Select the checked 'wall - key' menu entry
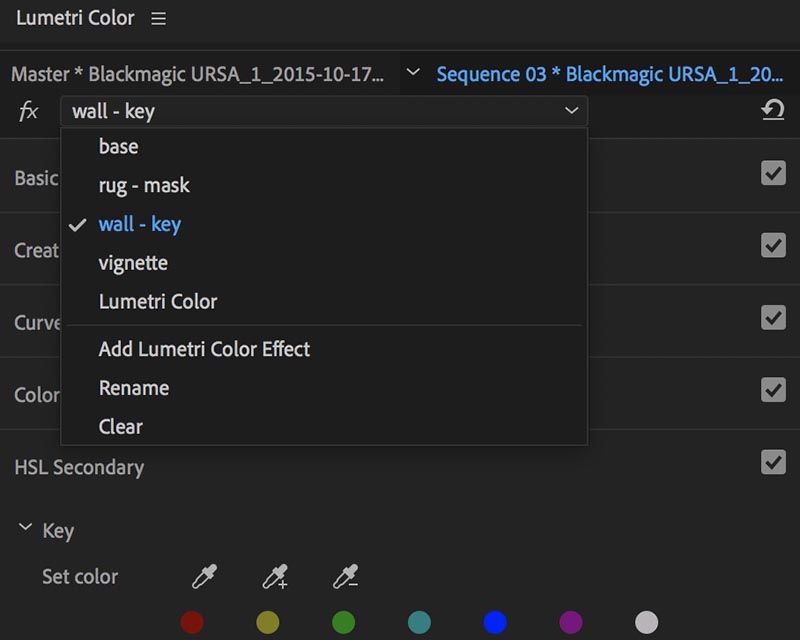800x640 pixels. click(324, 224)
